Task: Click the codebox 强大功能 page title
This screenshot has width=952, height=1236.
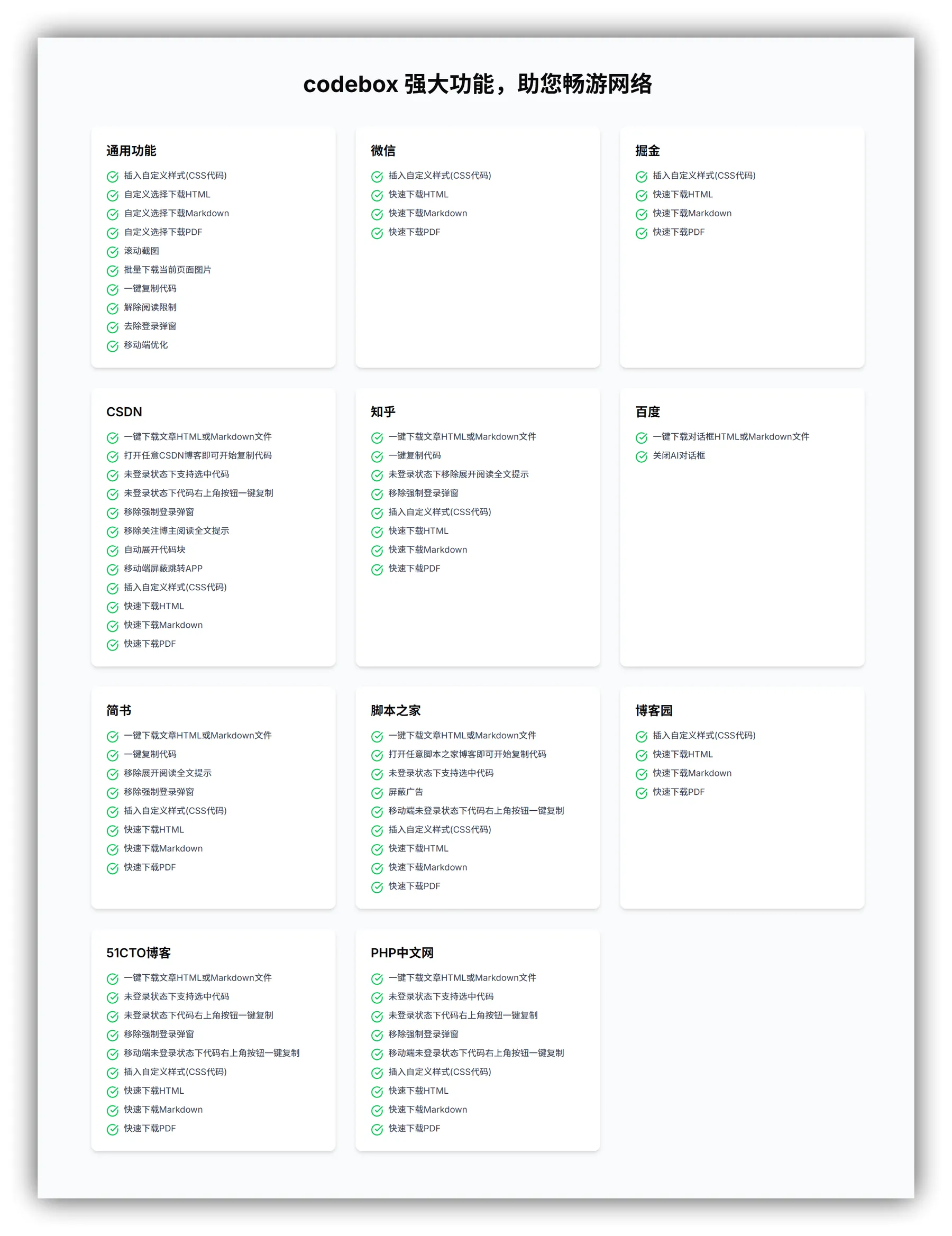Action: (x=477, y=84)
